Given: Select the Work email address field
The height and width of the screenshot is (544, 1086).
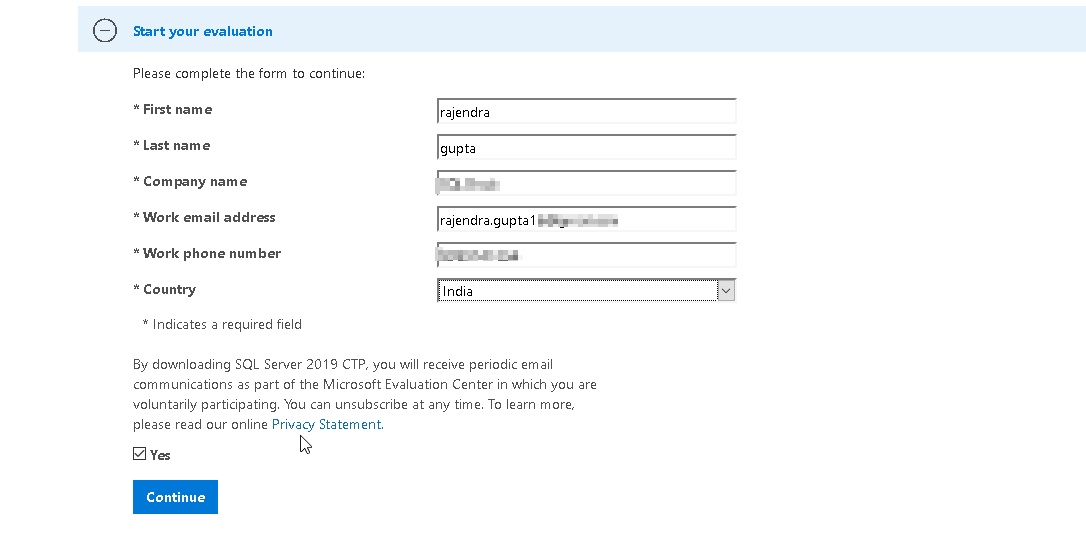Looking at the screenshot, I should point(586,220).
